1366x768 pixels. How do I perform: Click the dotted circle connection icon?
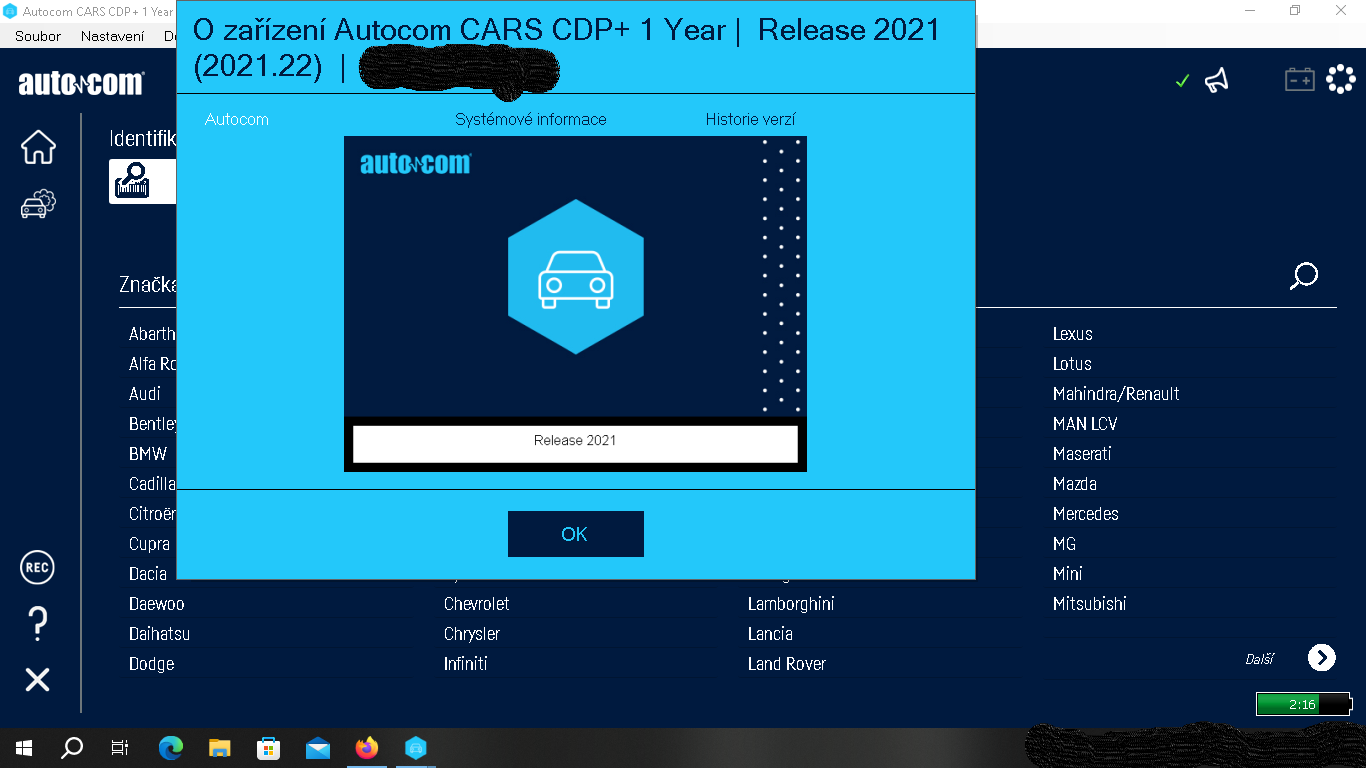1340,79
